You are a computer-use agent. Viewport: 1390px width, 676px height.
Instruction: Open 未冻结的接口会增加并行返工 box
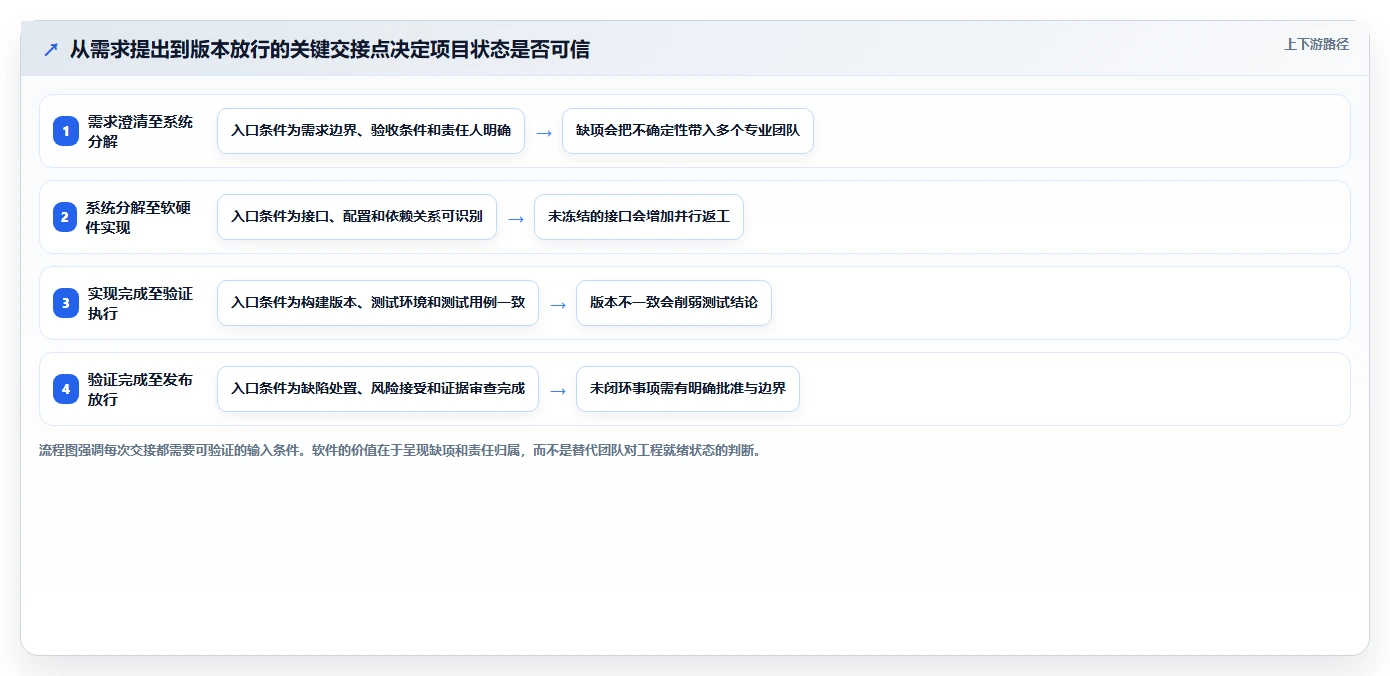click(x=639, y=217)
